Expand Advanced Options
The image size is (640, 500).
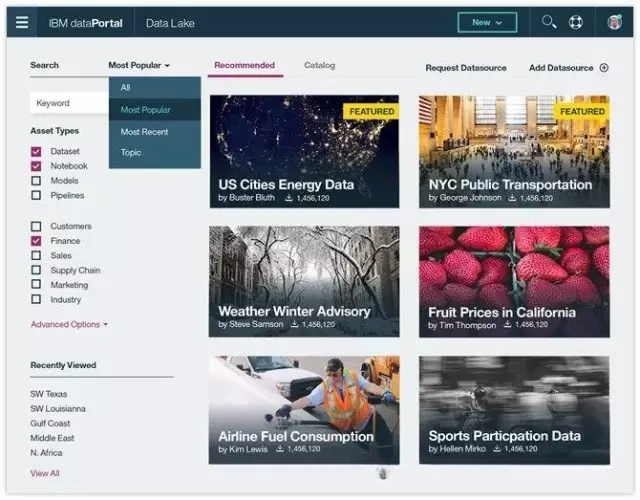69,324
